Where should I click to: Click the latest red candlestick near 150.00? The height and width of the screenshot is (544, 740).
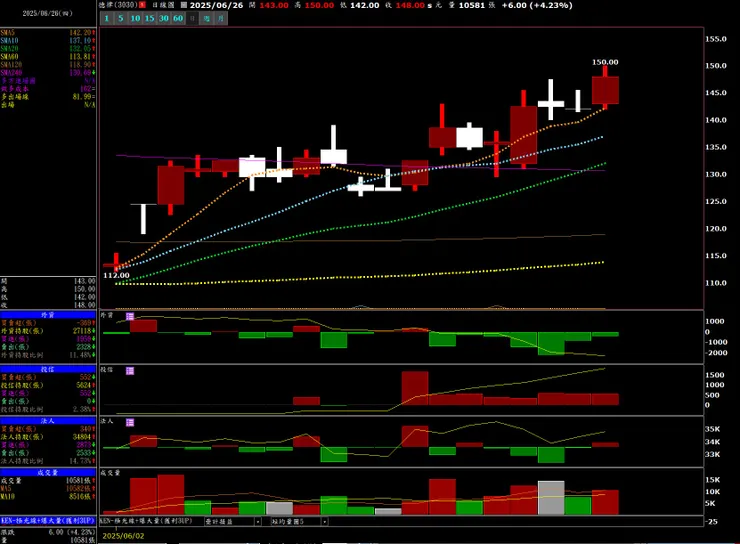pyautogui.click(x=605, y=90)
